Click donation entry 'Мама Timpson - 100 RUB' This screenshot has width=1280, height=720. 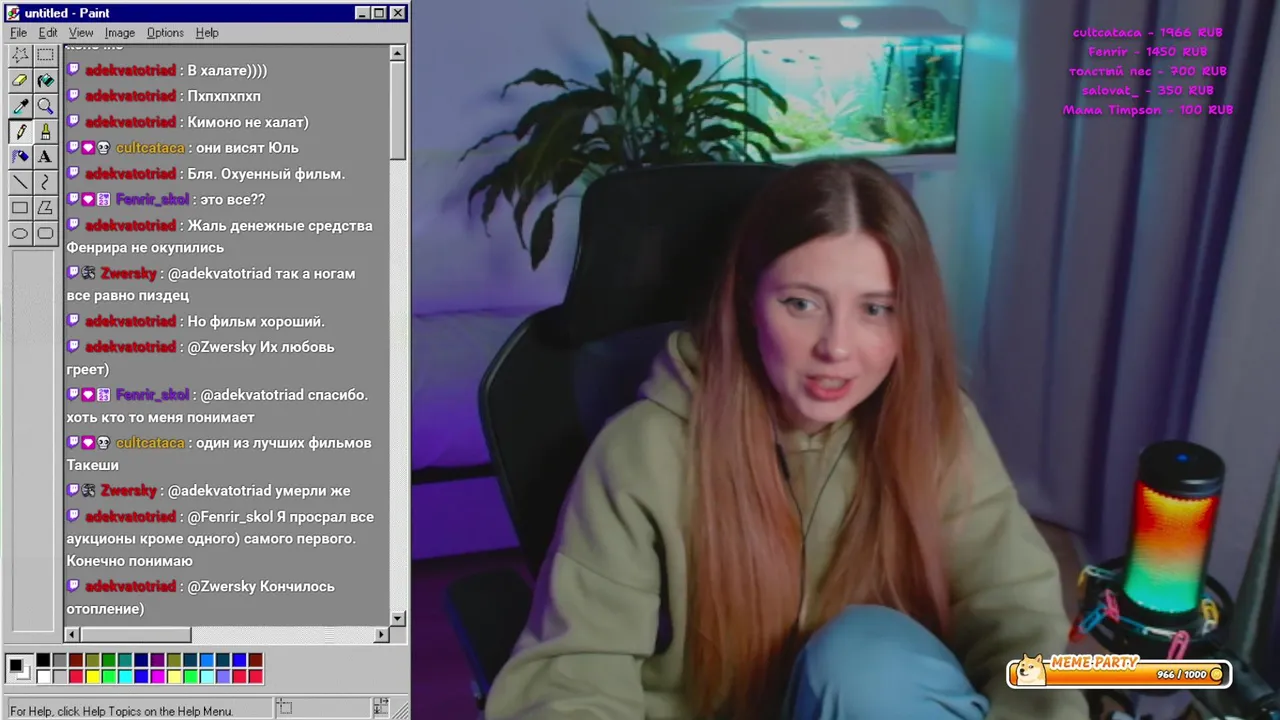(x=1148, y=110)
